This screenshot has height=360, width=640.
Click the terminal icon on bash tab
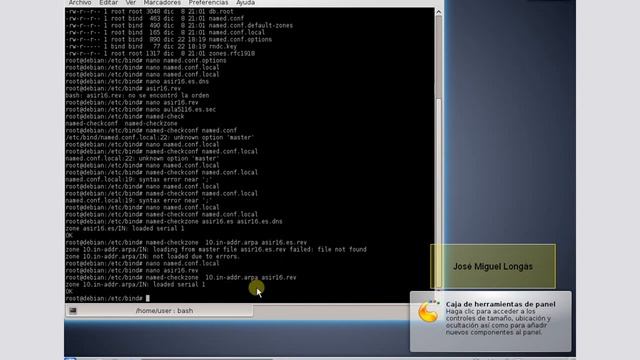73,311
